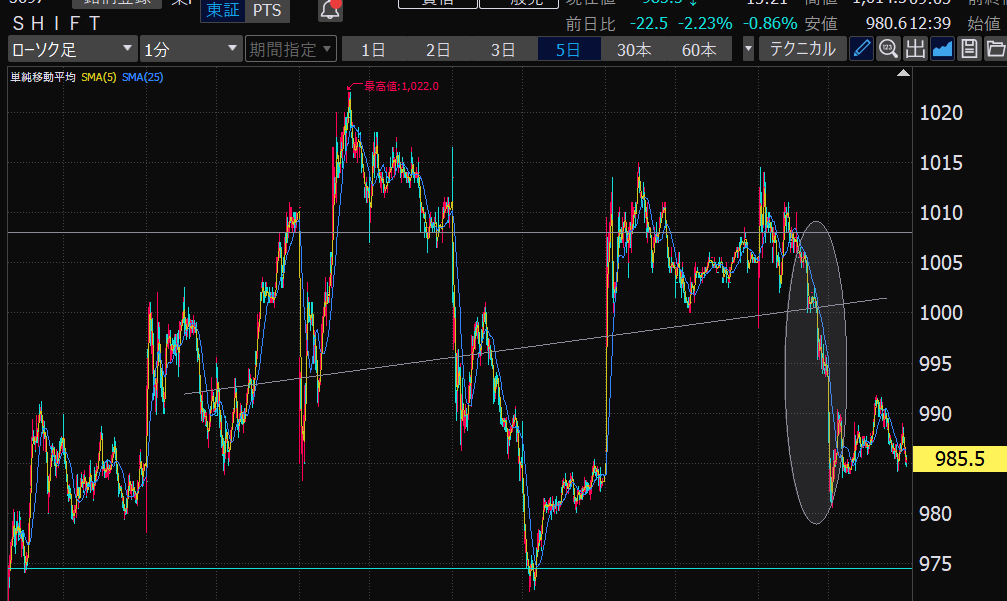The image size is (1007, 601).
Task: Click the yellow 985.5 current price label
Action: click(959, 459)
